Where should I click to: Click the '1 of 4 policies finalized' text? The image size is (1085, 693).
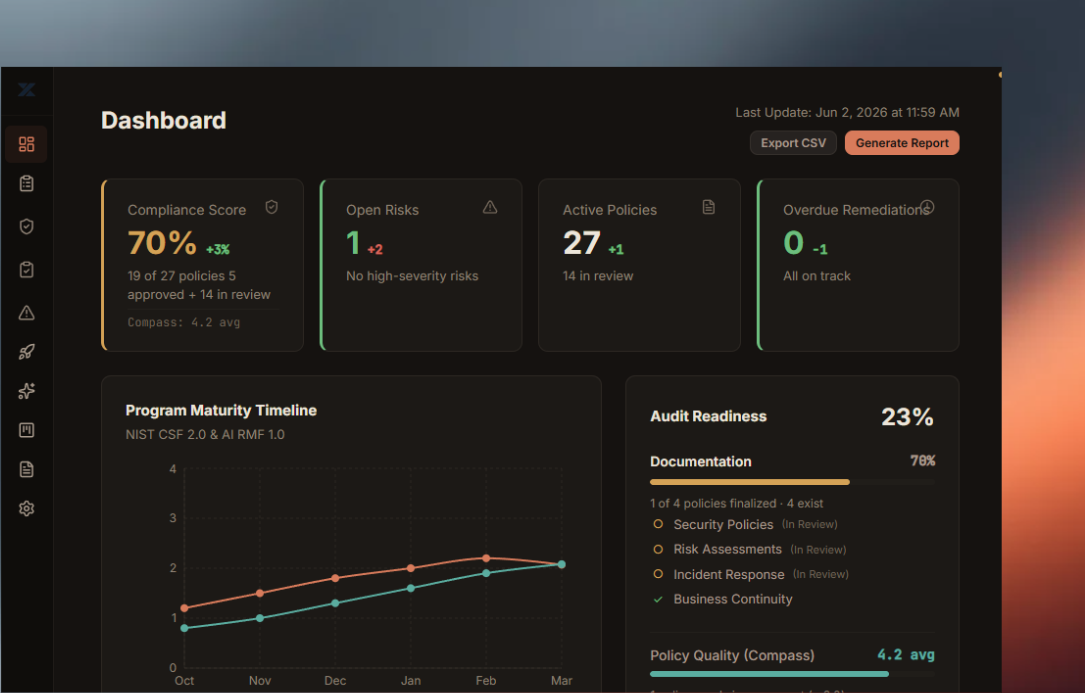pos(713,503)
